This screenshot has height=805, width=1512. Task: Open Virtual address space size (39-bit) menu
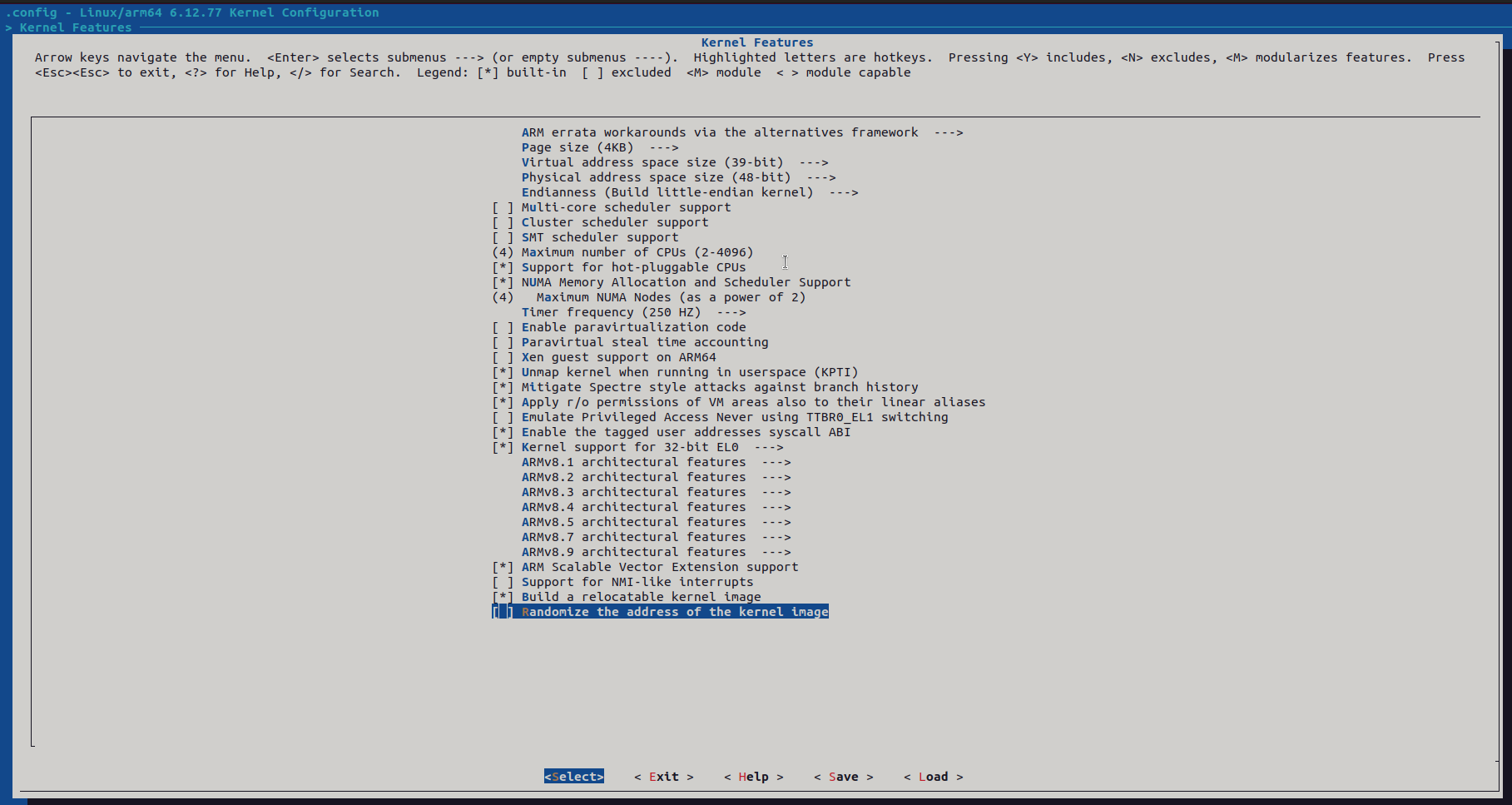pos(675,162)
